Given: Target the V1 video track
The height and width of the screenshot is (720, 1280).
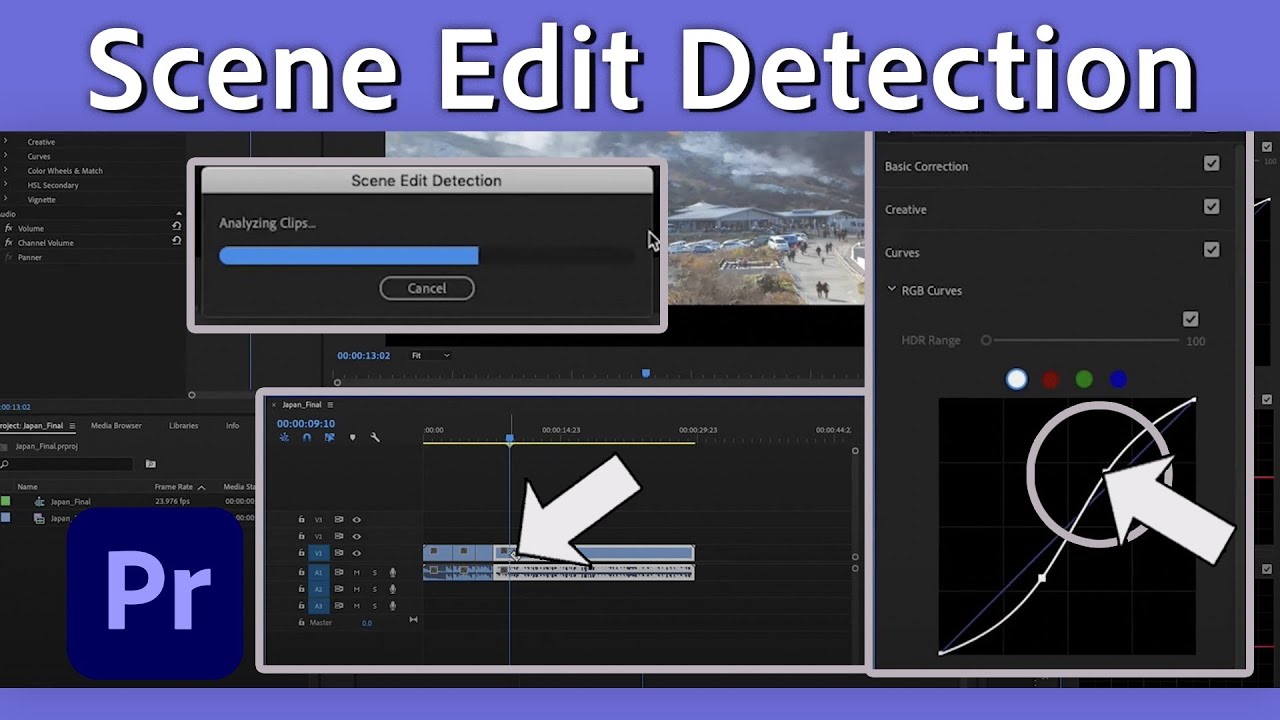Looking at the screenshot, I should pyautogui.click(x=319, y=553).
